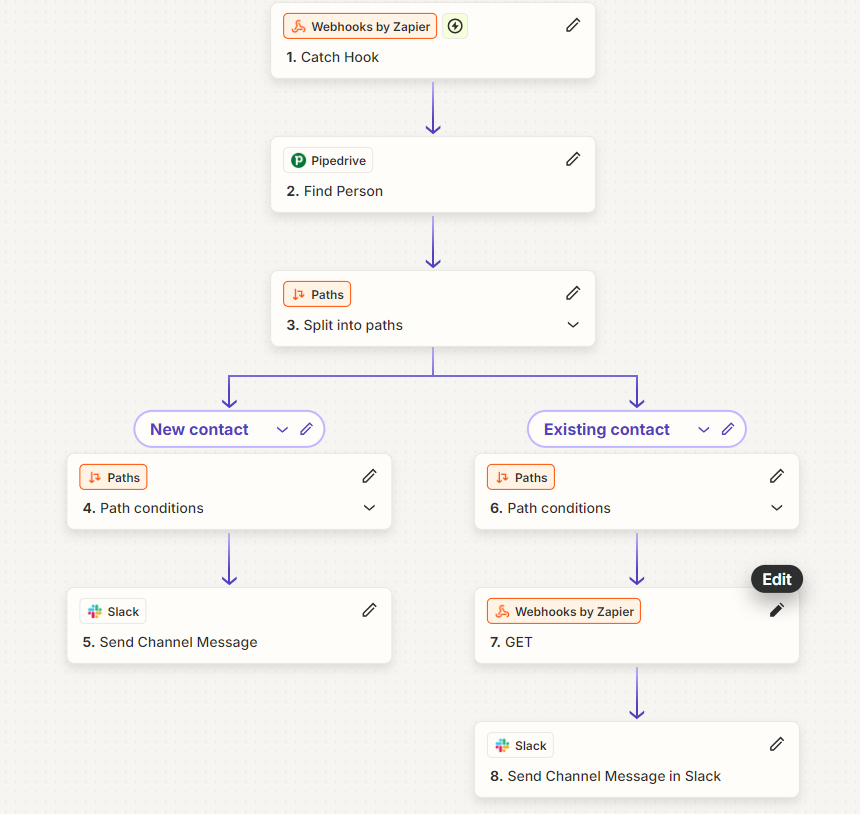Click the Existing contact path label
This screenshot has width=860, height=814.
[605, 429]
